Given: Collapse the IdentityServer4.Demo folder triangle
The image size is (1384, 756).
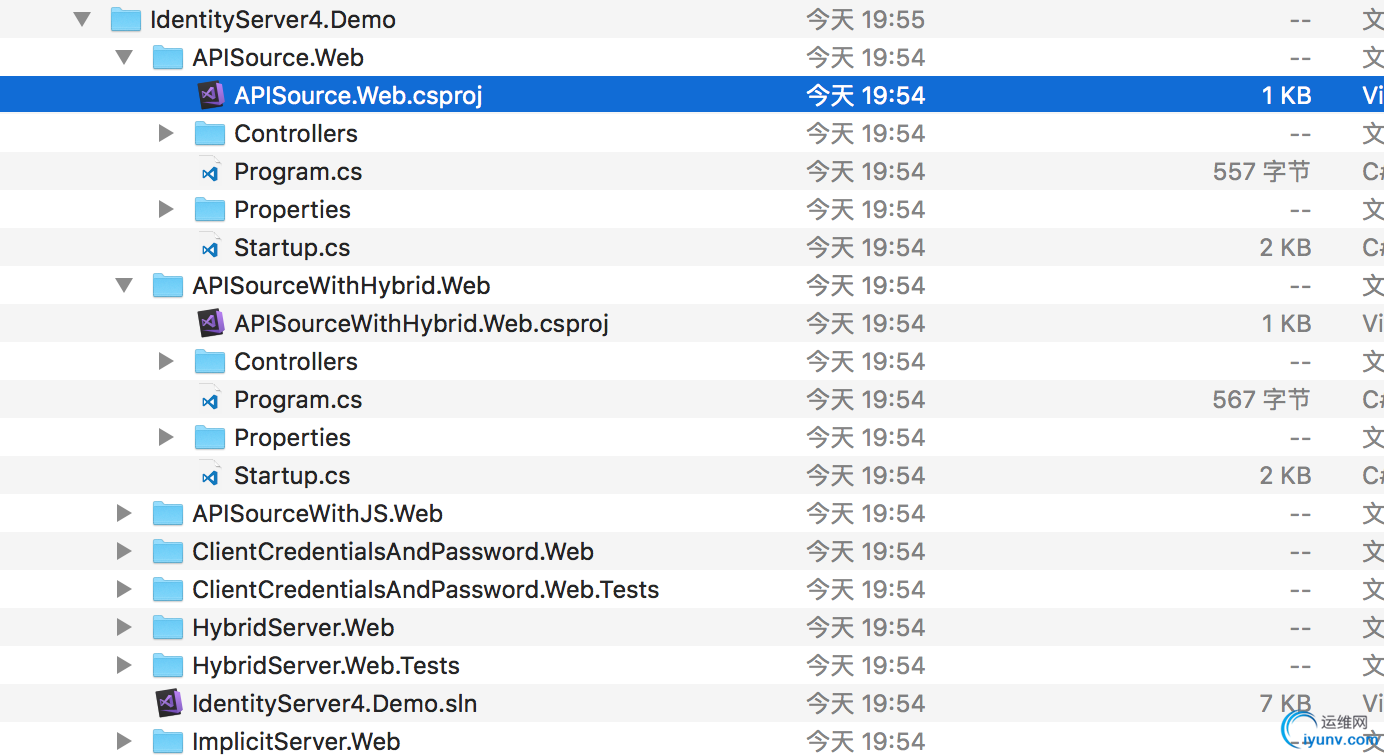Looking at the screenshot, I should (82, 19).
